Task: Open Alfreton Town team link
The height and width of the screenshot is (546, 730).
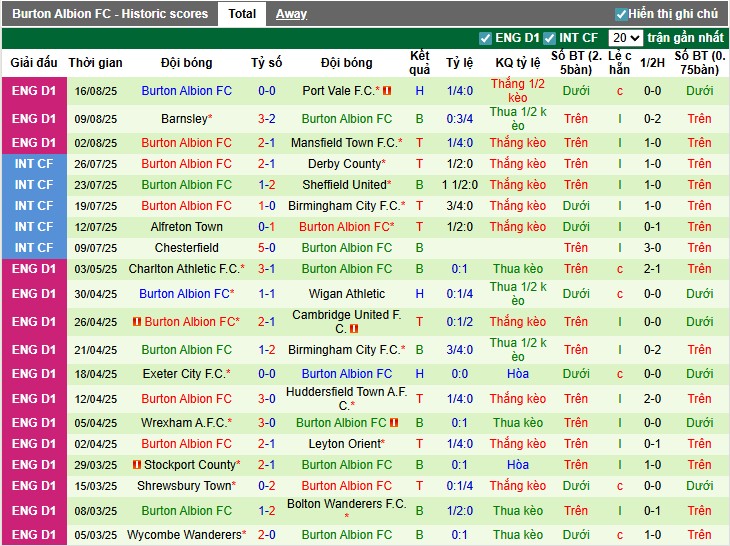Action: point(186,227)
